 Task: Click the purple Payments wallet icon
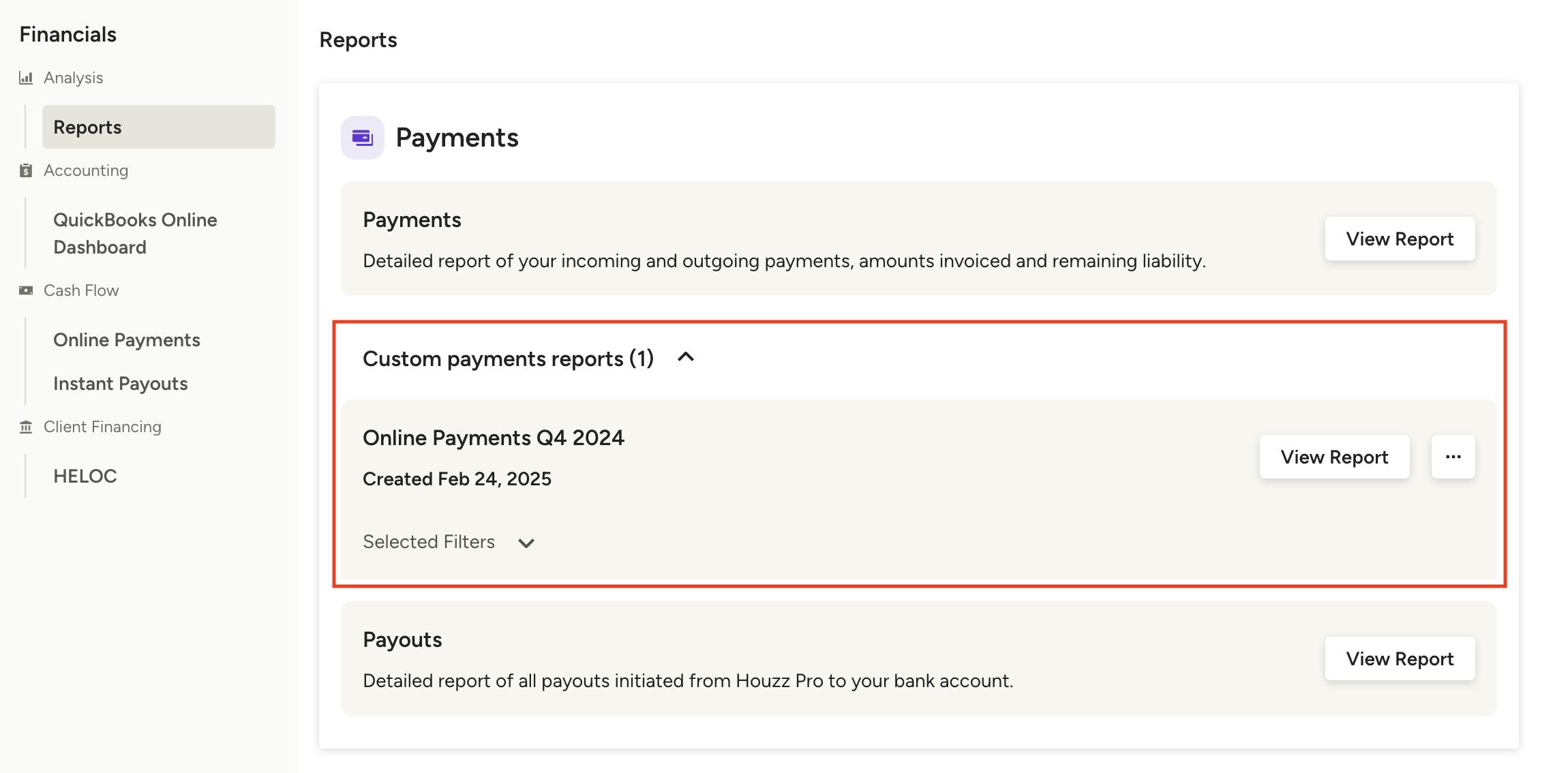pos(363,138)
